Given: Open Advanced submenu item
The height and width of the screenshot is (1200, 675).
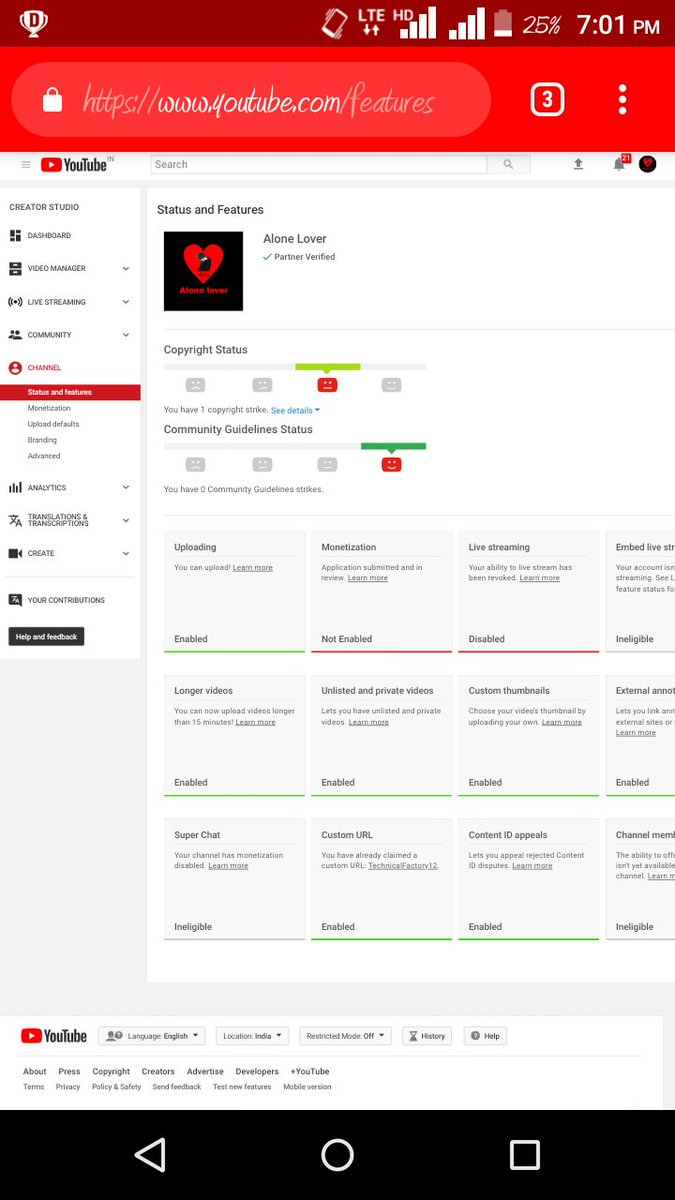Looking at the screenshot, I should tap(44, 456).
